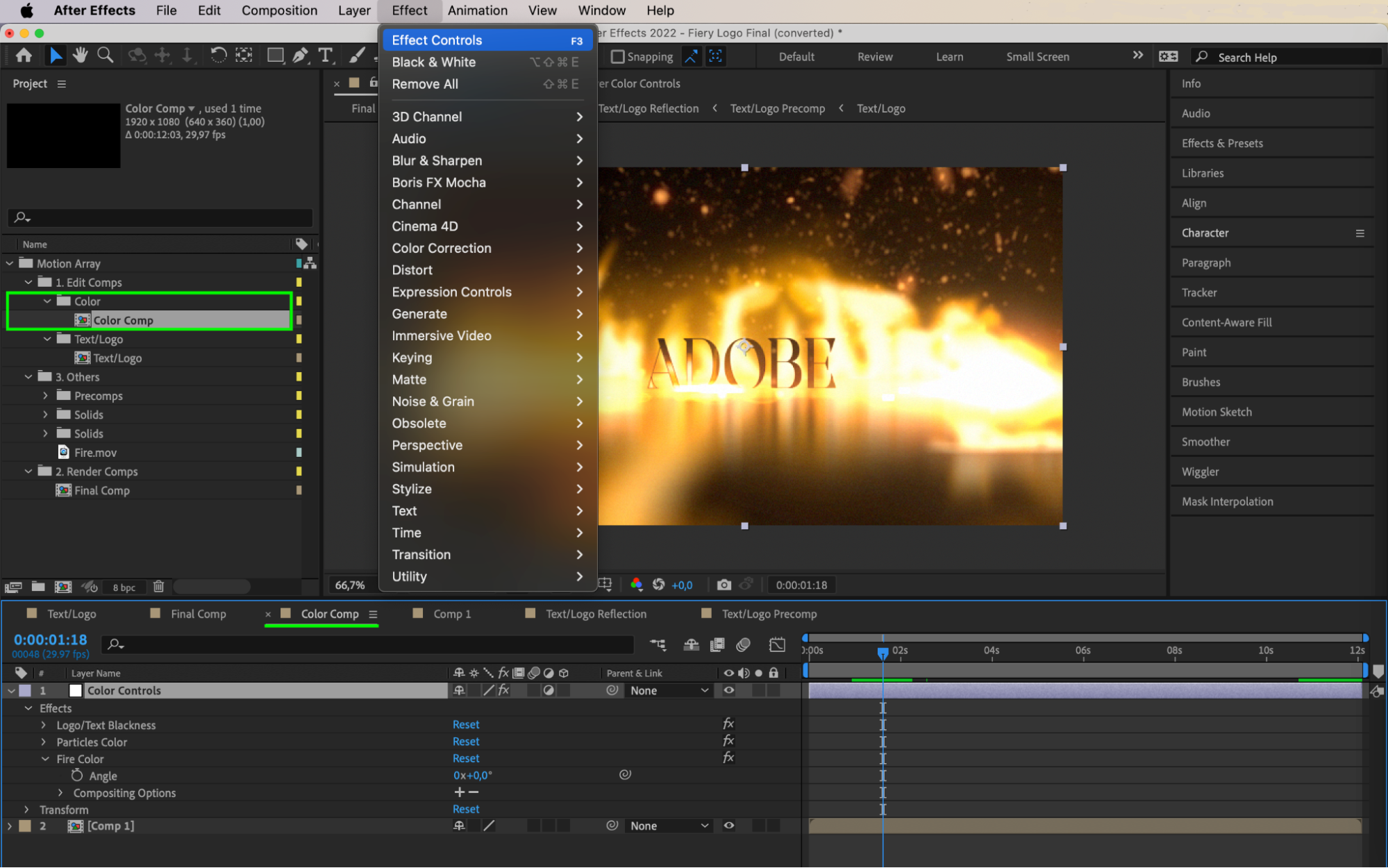The height and width of the screenshot is (868, 1388).
Task: Select the Rectangle shape tool
Action: pyautogui.click(x=275, y=56)
